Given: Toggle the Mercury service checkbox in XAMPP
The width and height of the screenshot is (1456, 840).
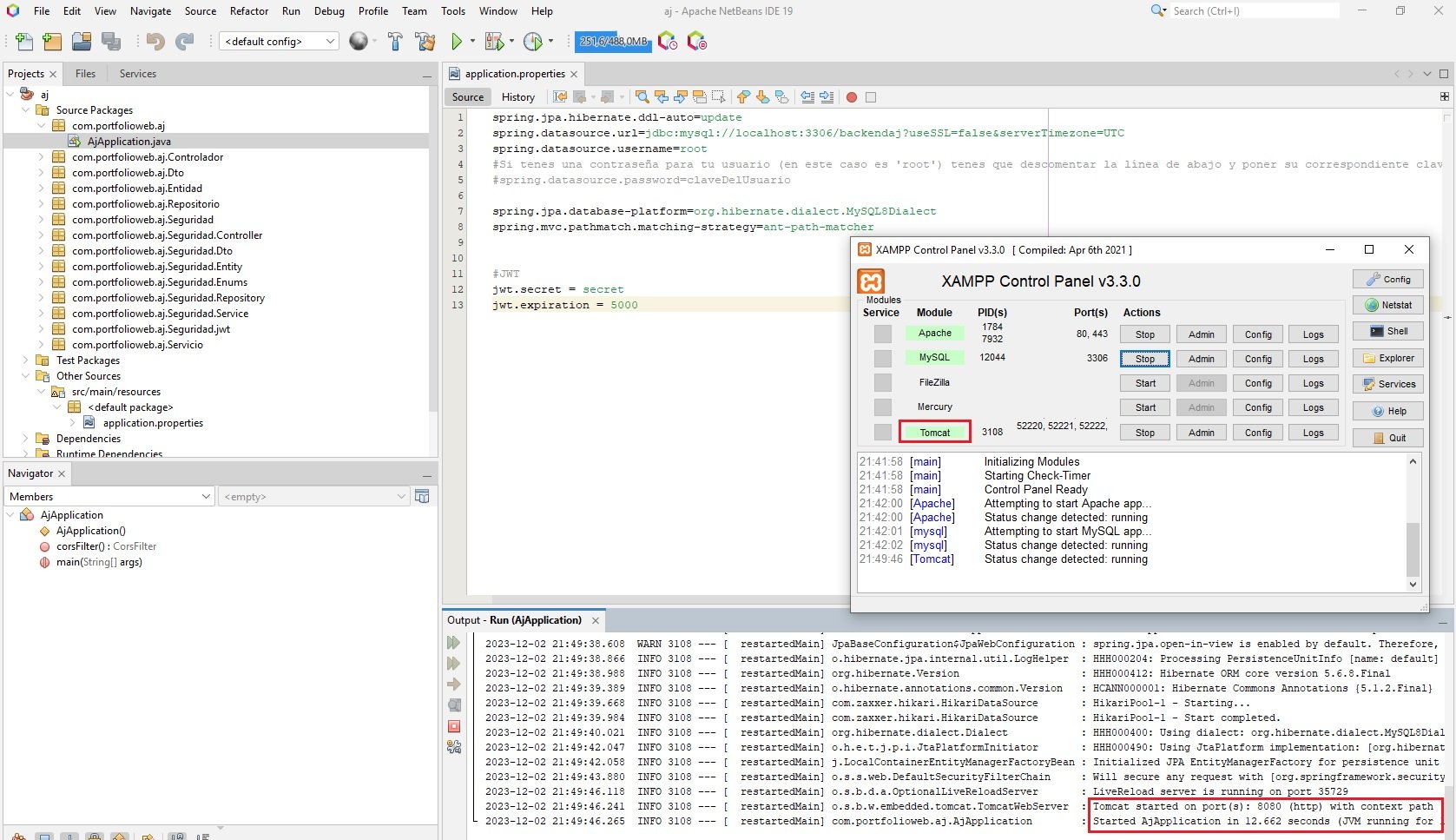Looking at the screenshot, I should [883, 407].
